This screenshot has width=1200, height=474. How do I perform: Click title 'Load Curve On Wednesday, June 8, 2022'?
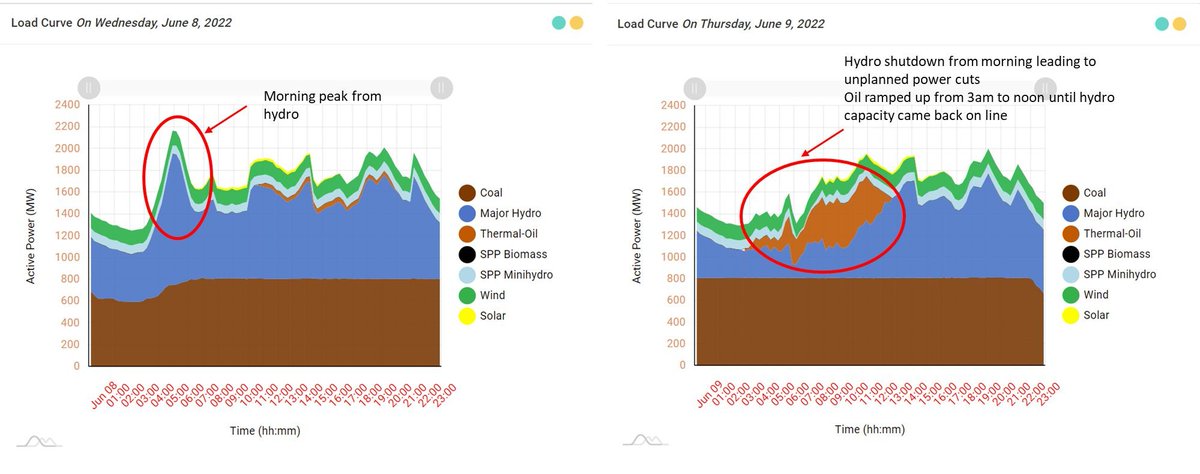tap(119, 24)
